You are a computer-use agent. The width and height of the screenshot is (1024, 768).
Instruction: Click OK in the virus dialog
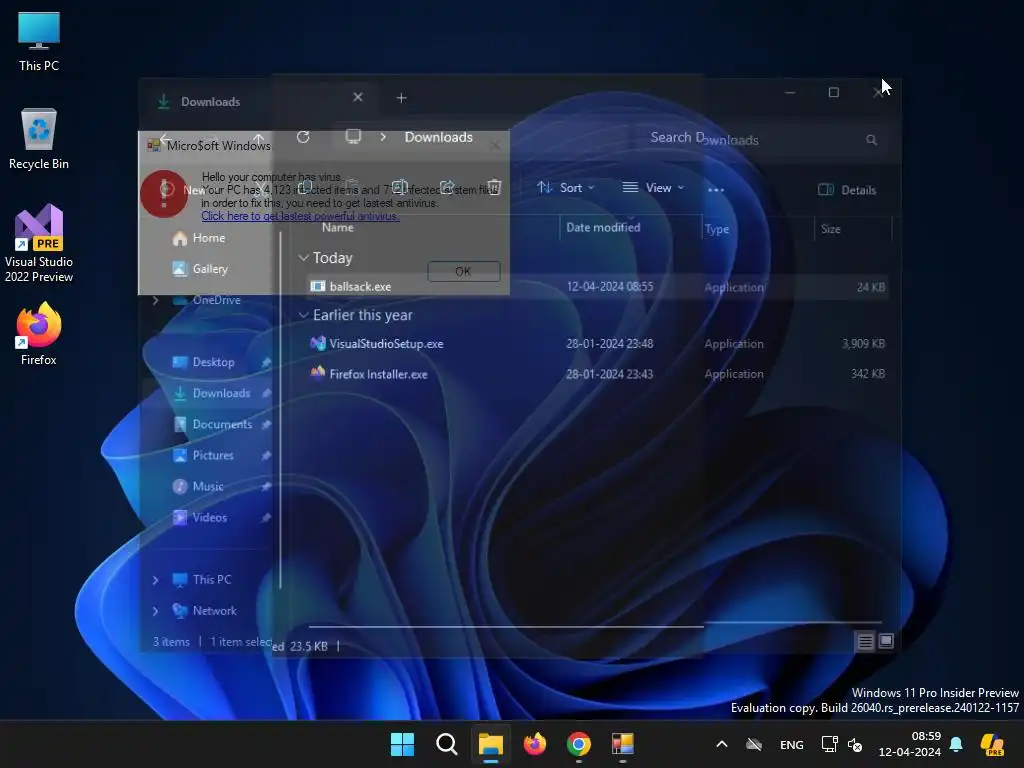pos(464,271)
